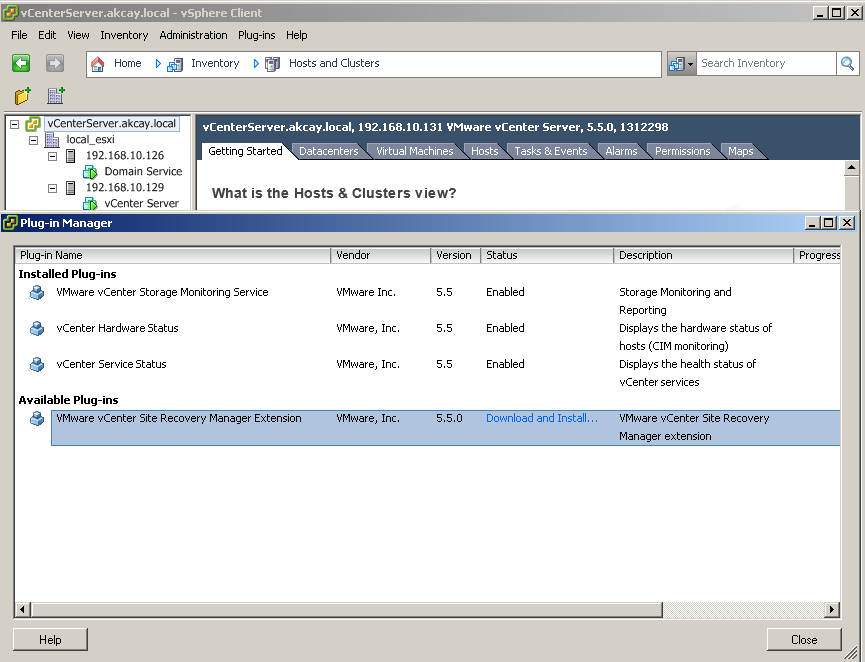Click the Hosts and Clusters breadcrumb icon
This screenshot has width=865, height=662.
tap(273, 65)
